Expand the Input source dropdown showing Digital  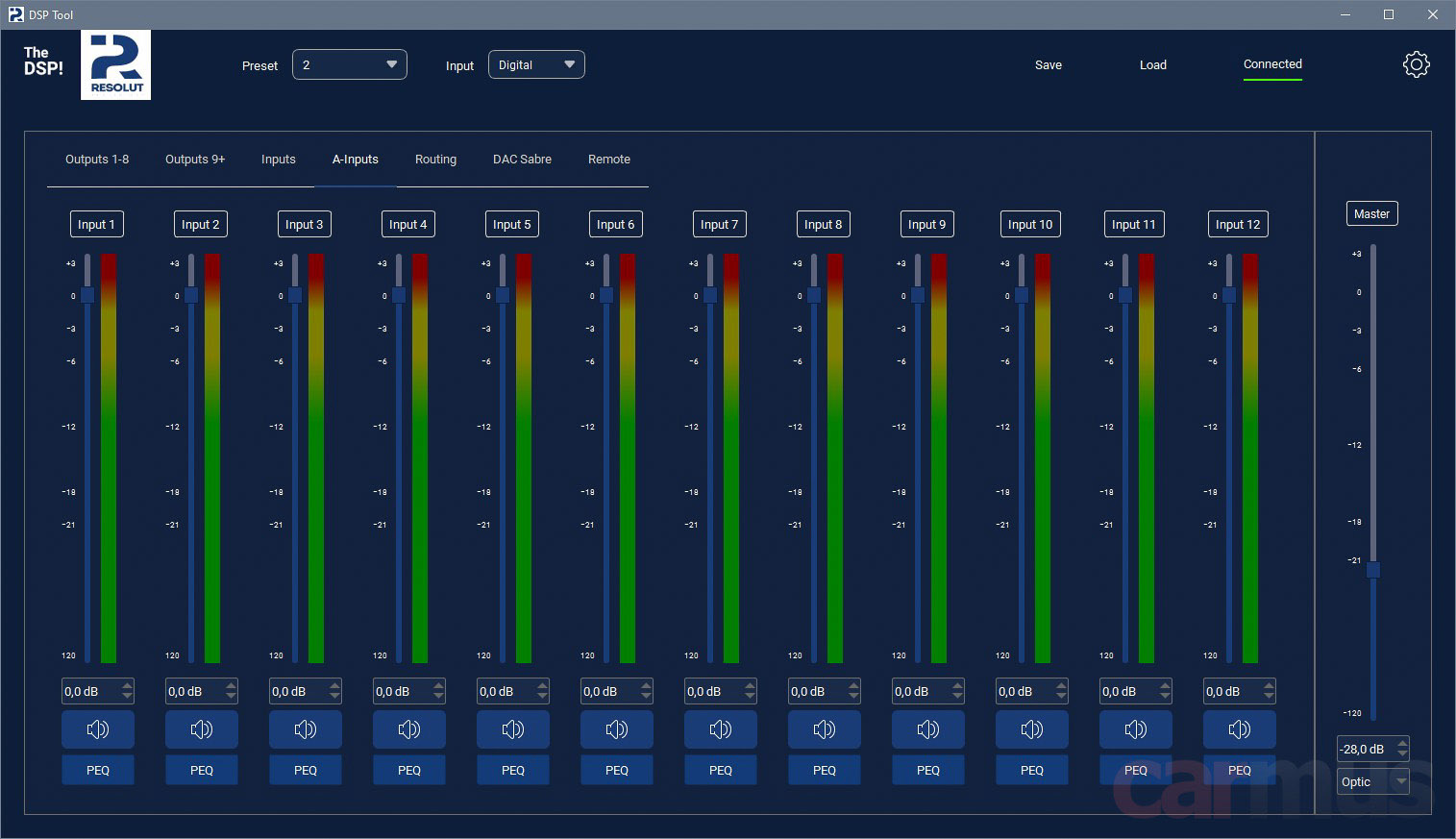(x=536, y=64)
